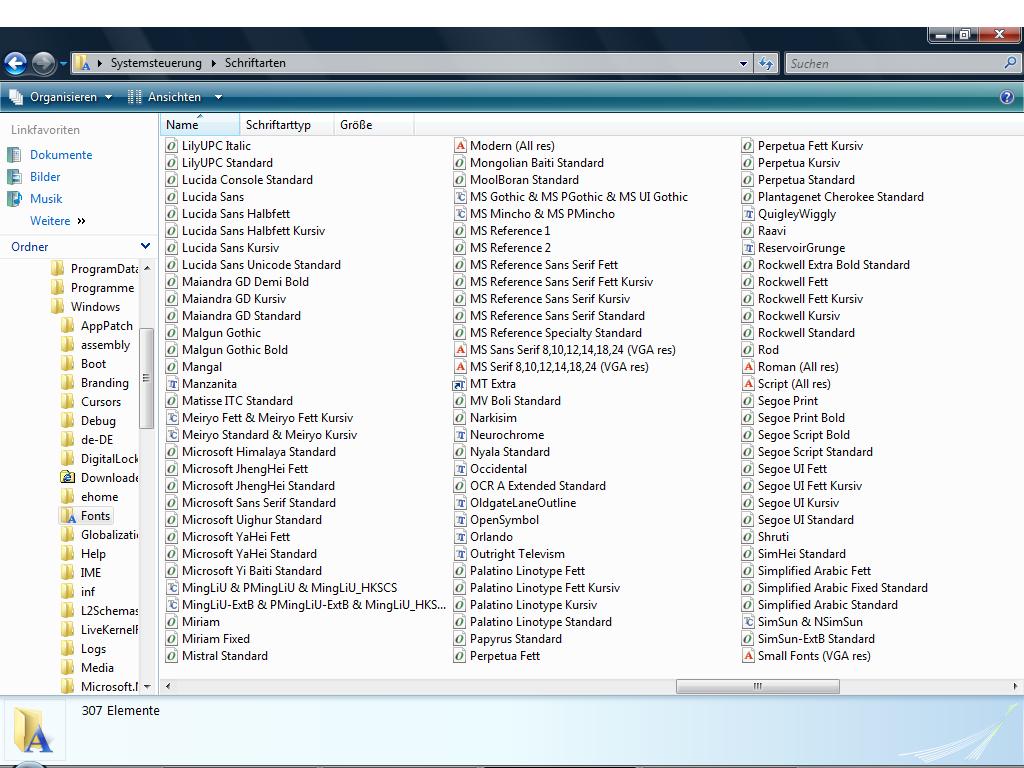The width and height of the screenshot is (1024, 768).
Task: Click the Downloaded folder icon in tree
Action: tap(68, 477)
